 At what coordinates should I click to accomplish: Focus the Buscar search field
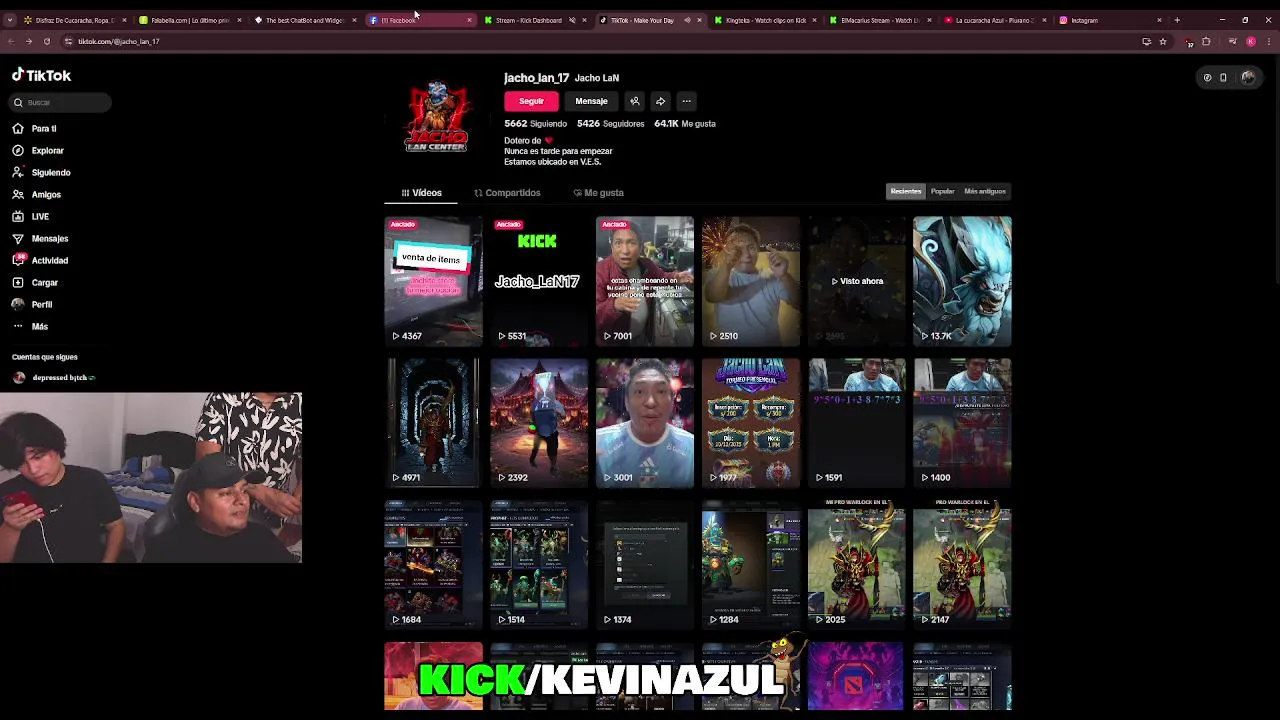(x=61, y=102)
